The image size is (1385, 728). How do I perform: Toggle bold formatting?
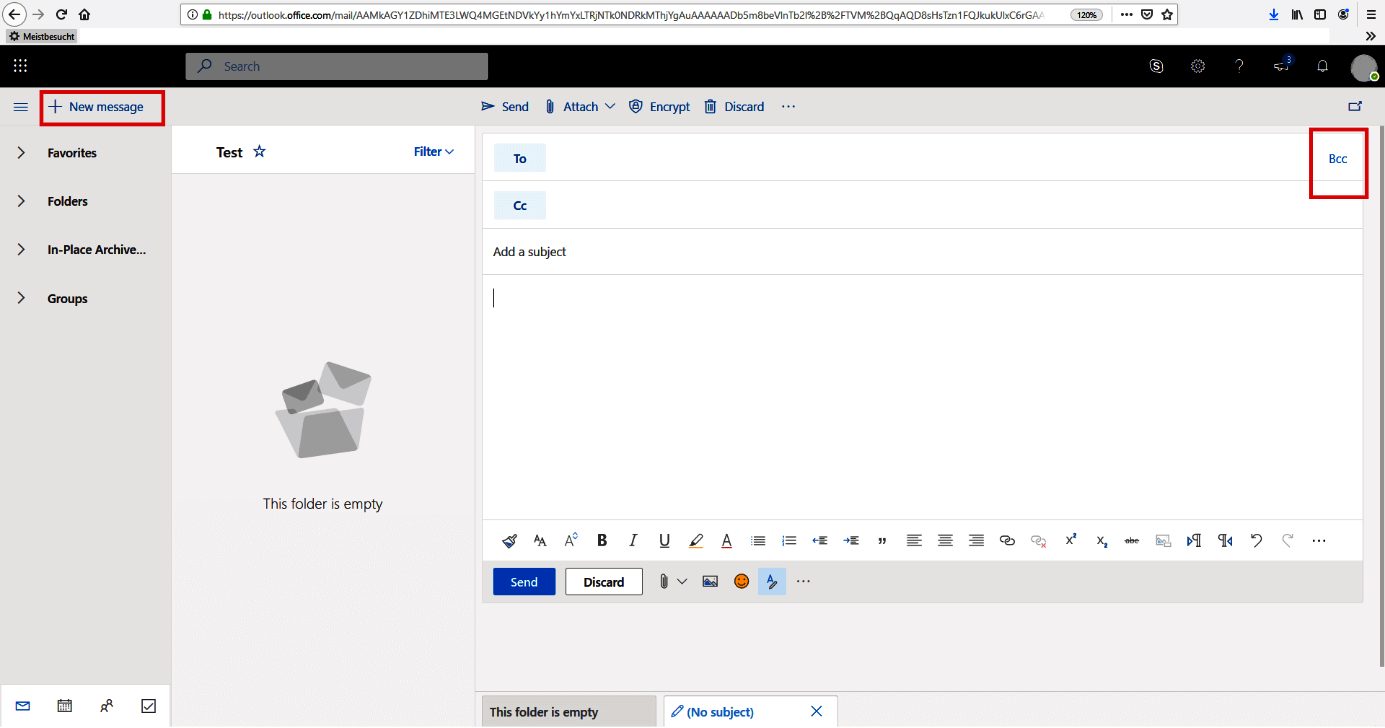pyautogui.click(x=602, y=540)
